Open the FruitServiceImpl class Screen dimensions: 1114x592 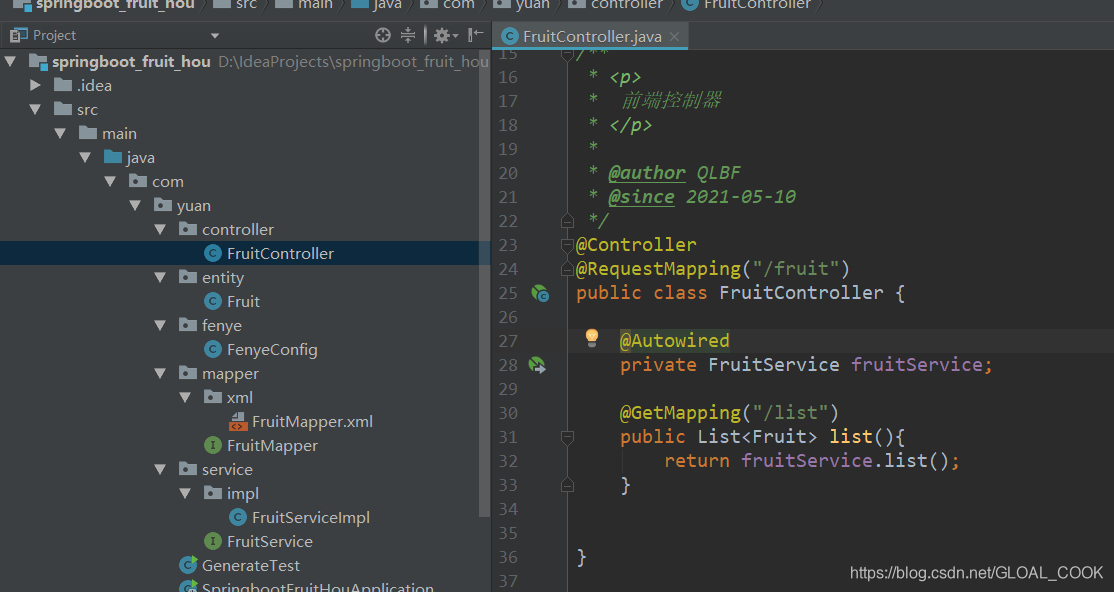coord(310,518)
